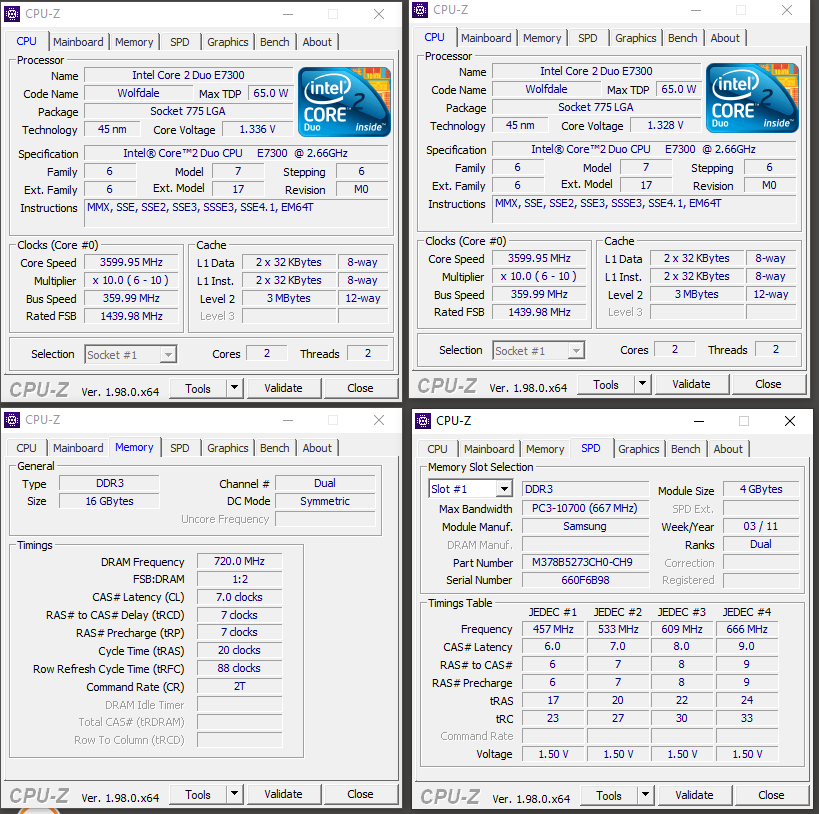Click the 1.328 V core voltage value
The width and height of the screenshot is (819, 814).
pyautogui.click(x=665, y=125)
